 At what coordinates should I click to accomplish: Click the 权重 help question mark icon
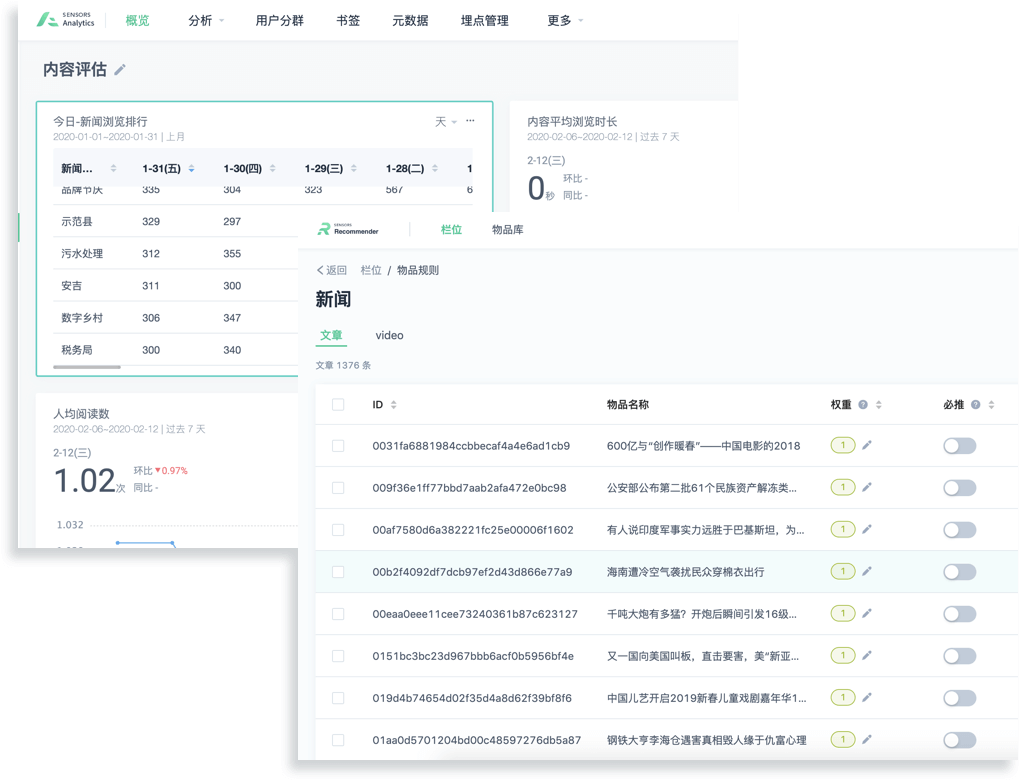pos(862,405)
